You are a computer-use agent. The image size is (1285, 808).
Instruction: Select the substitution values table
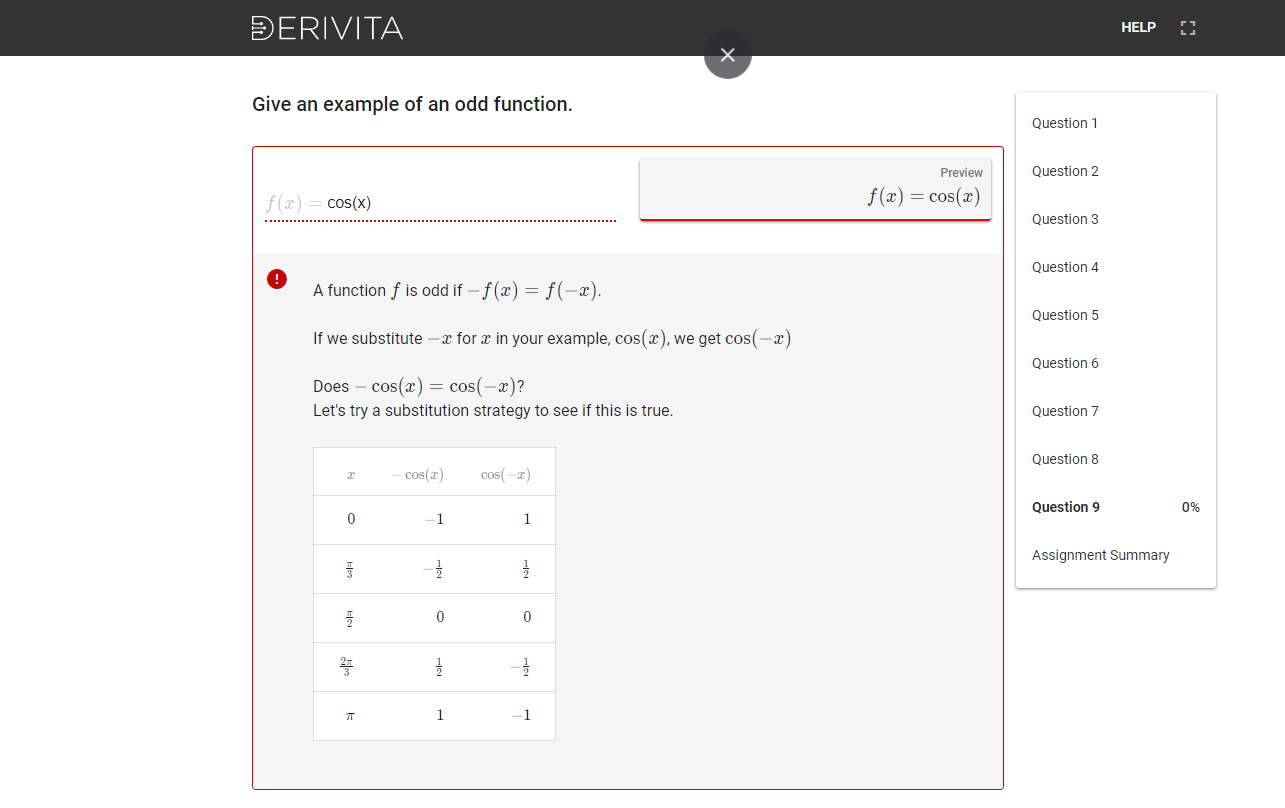[x=434, y=593]
